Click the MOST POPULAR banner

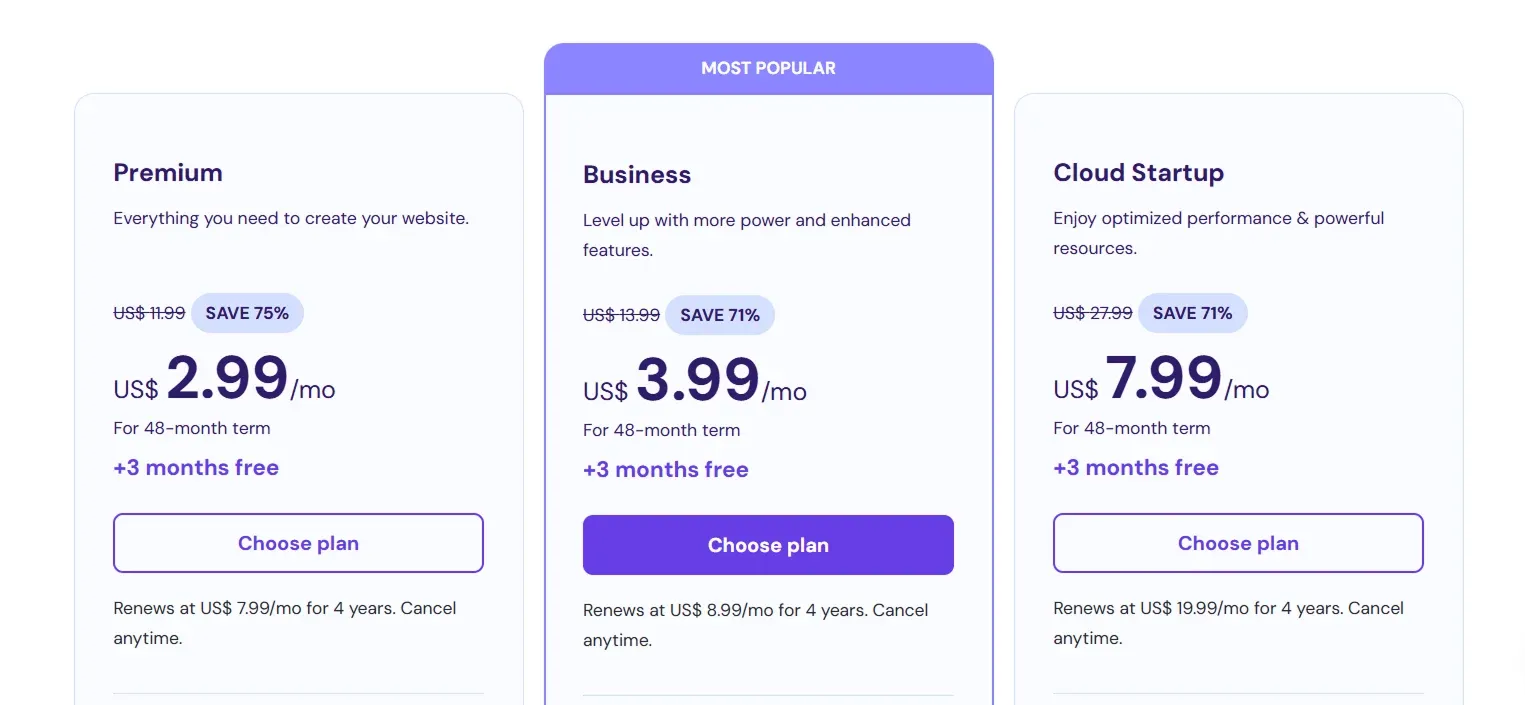pos(769,68)
